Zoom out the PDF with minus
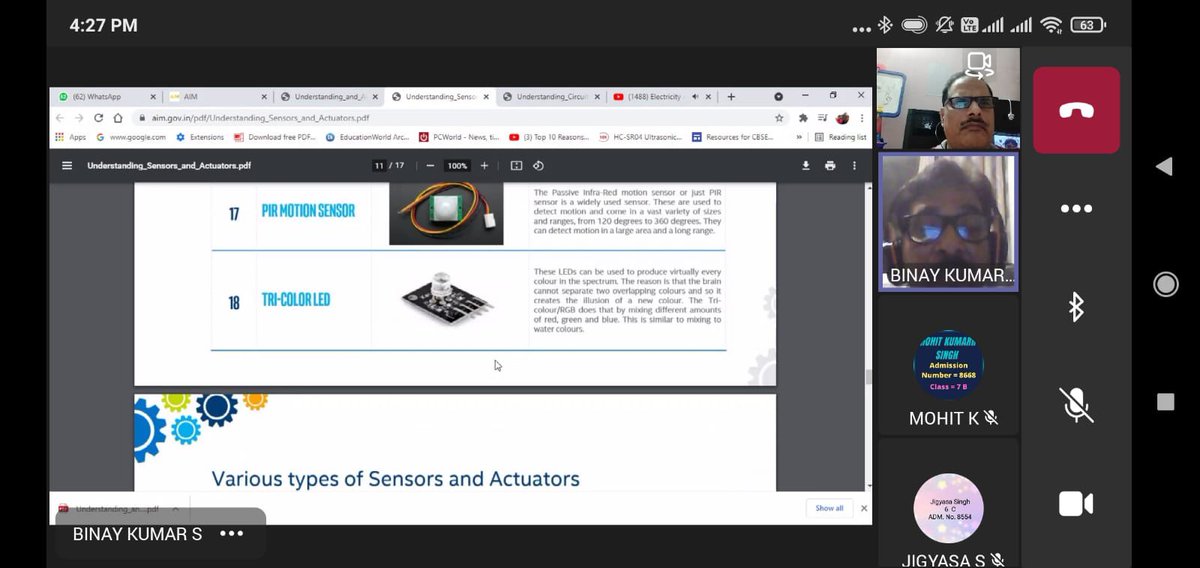The image size is (1200, 568). [x=430, y=165]
